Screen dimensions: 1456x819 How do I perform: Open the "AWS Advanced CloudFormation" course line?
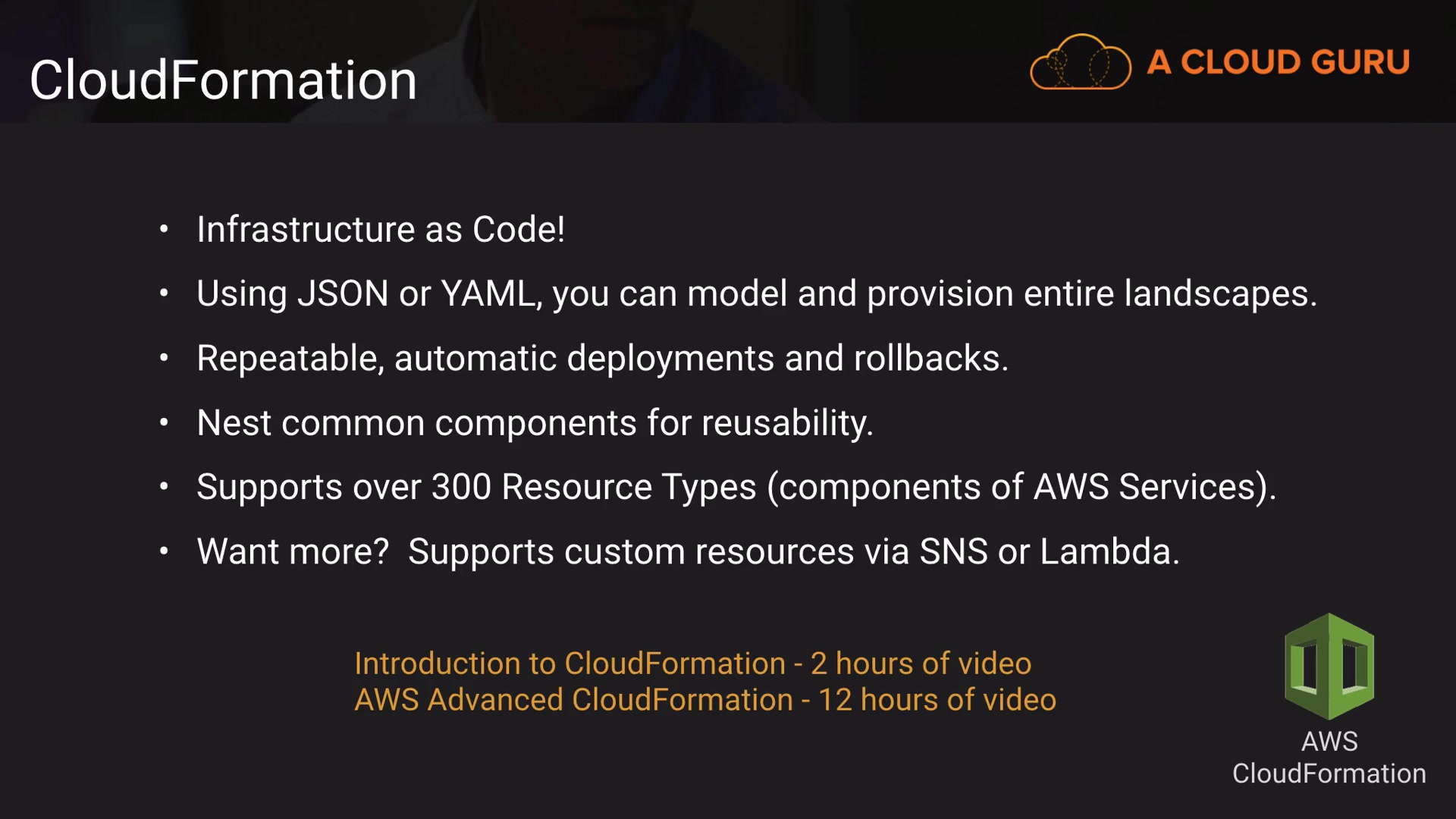704,700
